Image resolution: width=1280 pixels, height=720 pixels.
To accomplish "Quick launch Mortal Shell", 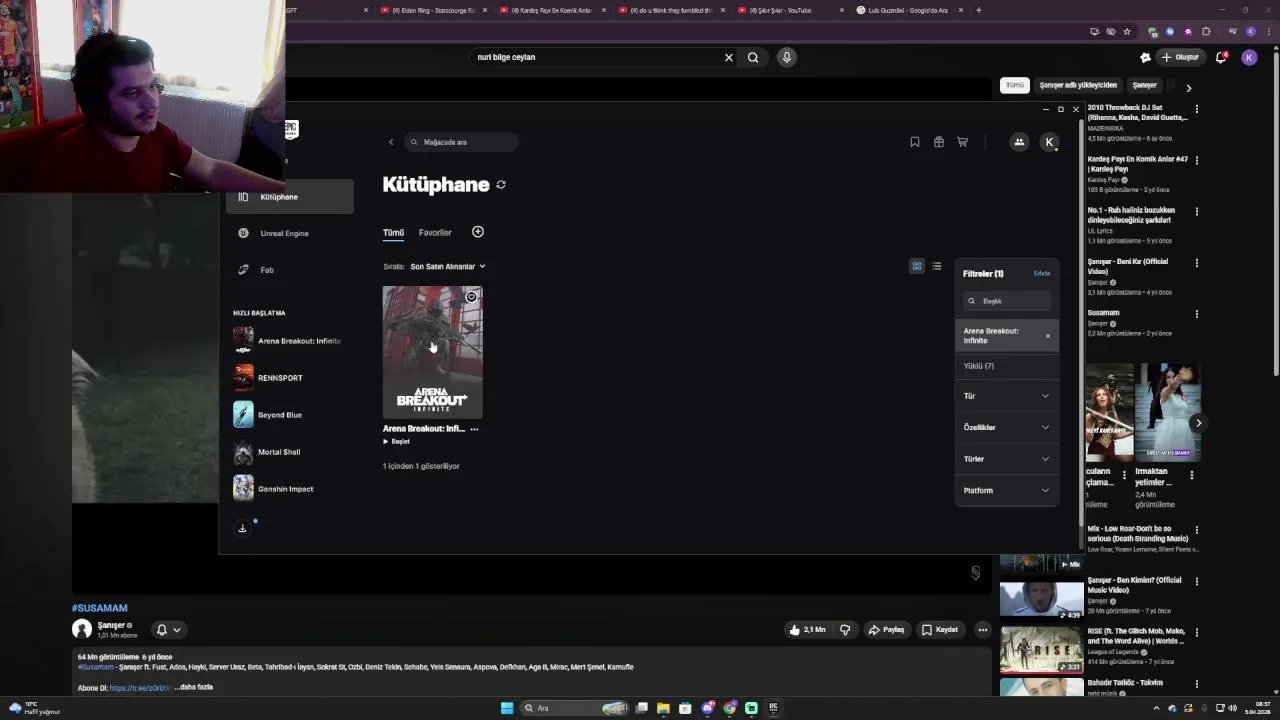I will (x=267, y=452).
